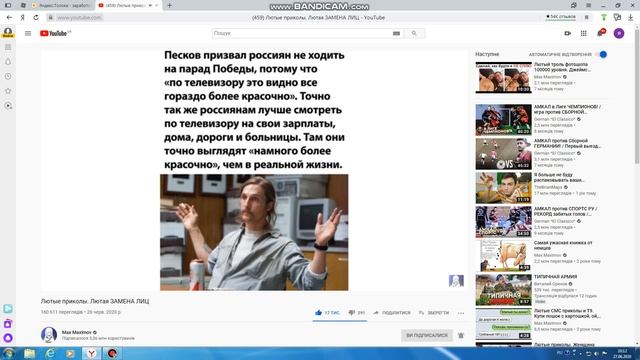Click the 54K отзывов reviews link
The width and height of the screenshot is (640, 360).
point(561,17)
